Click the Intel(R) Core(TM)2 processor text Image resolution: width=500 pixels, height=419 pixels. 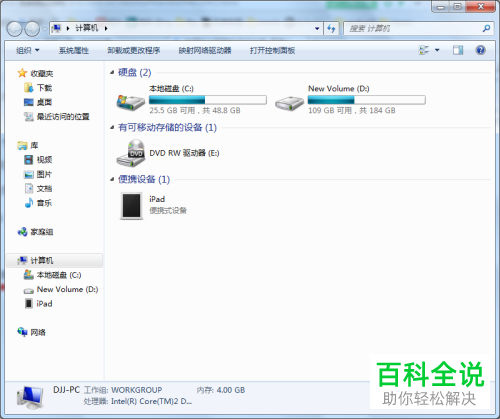tap(152, 401)
